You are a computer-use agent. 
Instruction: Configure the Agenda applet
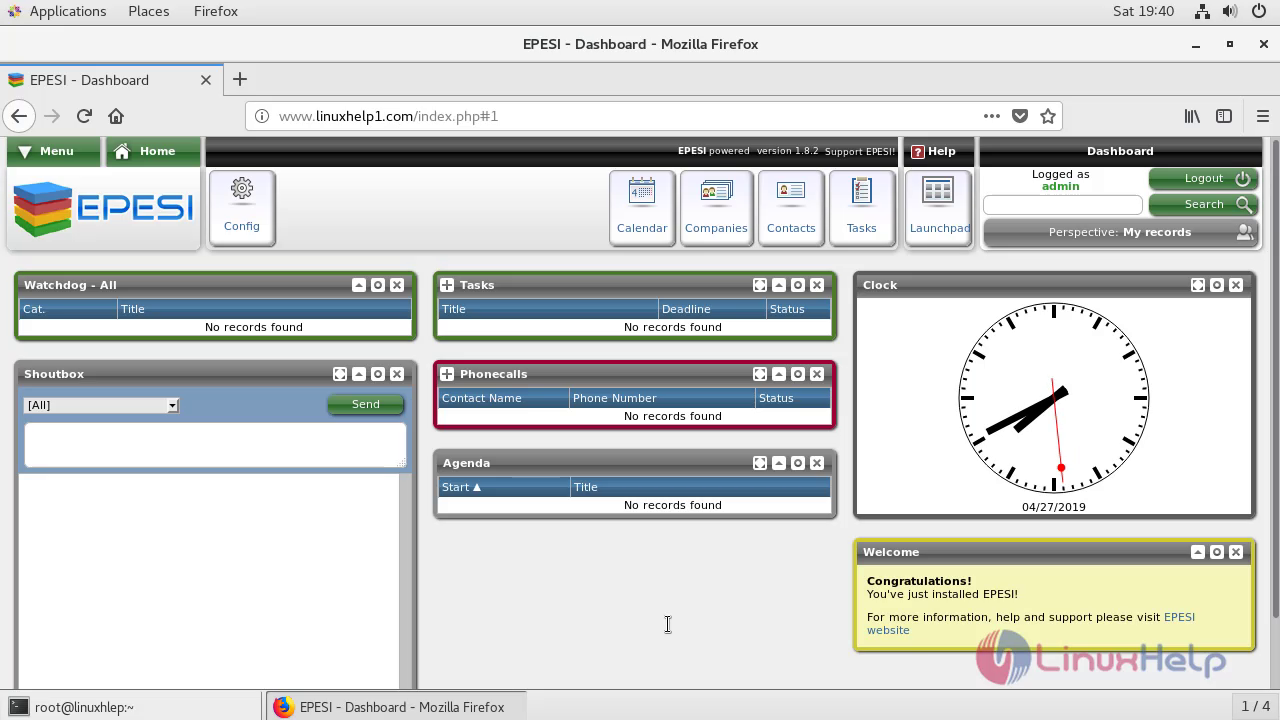[x=798, y=463]
